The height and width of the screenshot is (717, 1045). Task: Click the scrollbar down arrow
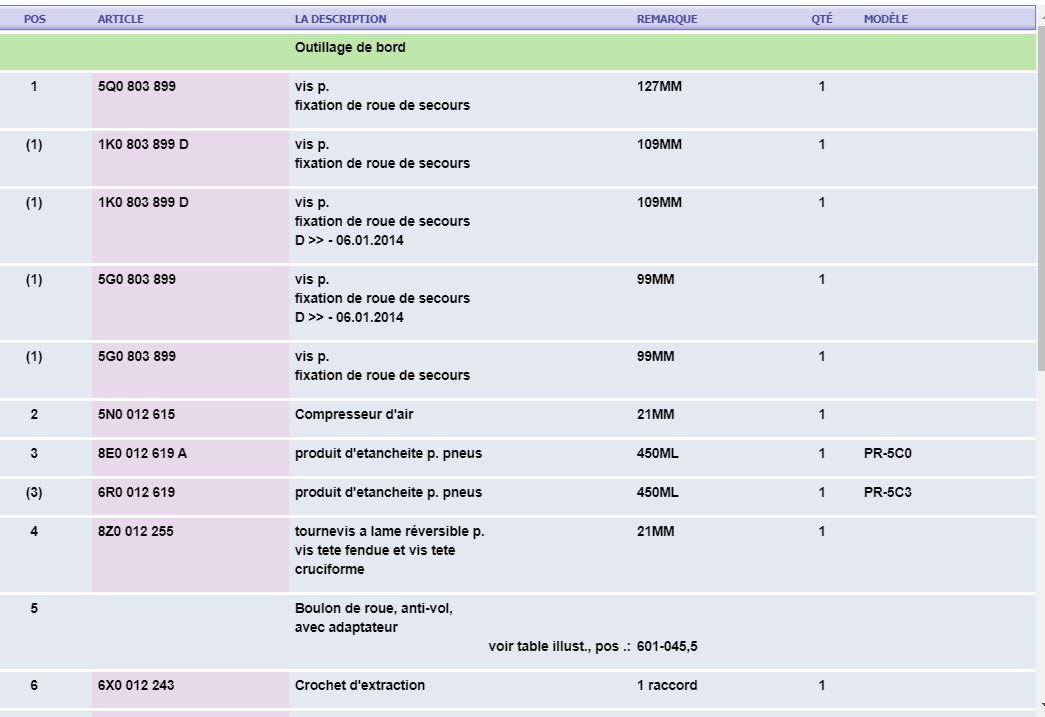pos(1041,706)
